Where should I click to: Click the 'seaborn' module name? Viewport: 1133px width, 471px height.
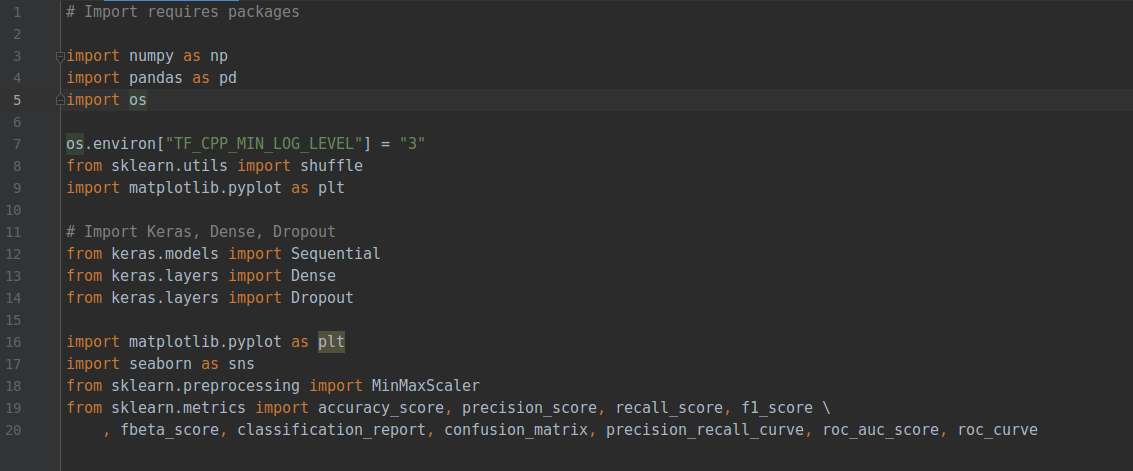click(161, 364)
